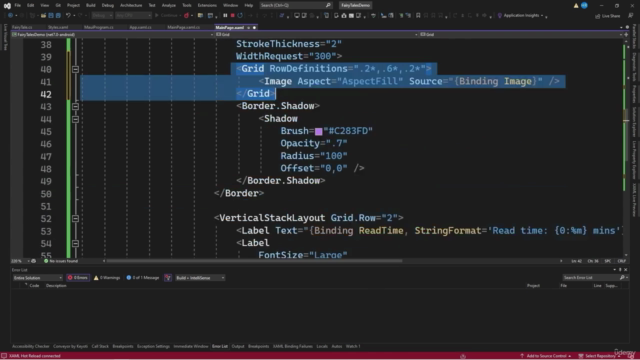
Task: Pause debugging with the Break All icon
Action: click(x=225, y=16)
